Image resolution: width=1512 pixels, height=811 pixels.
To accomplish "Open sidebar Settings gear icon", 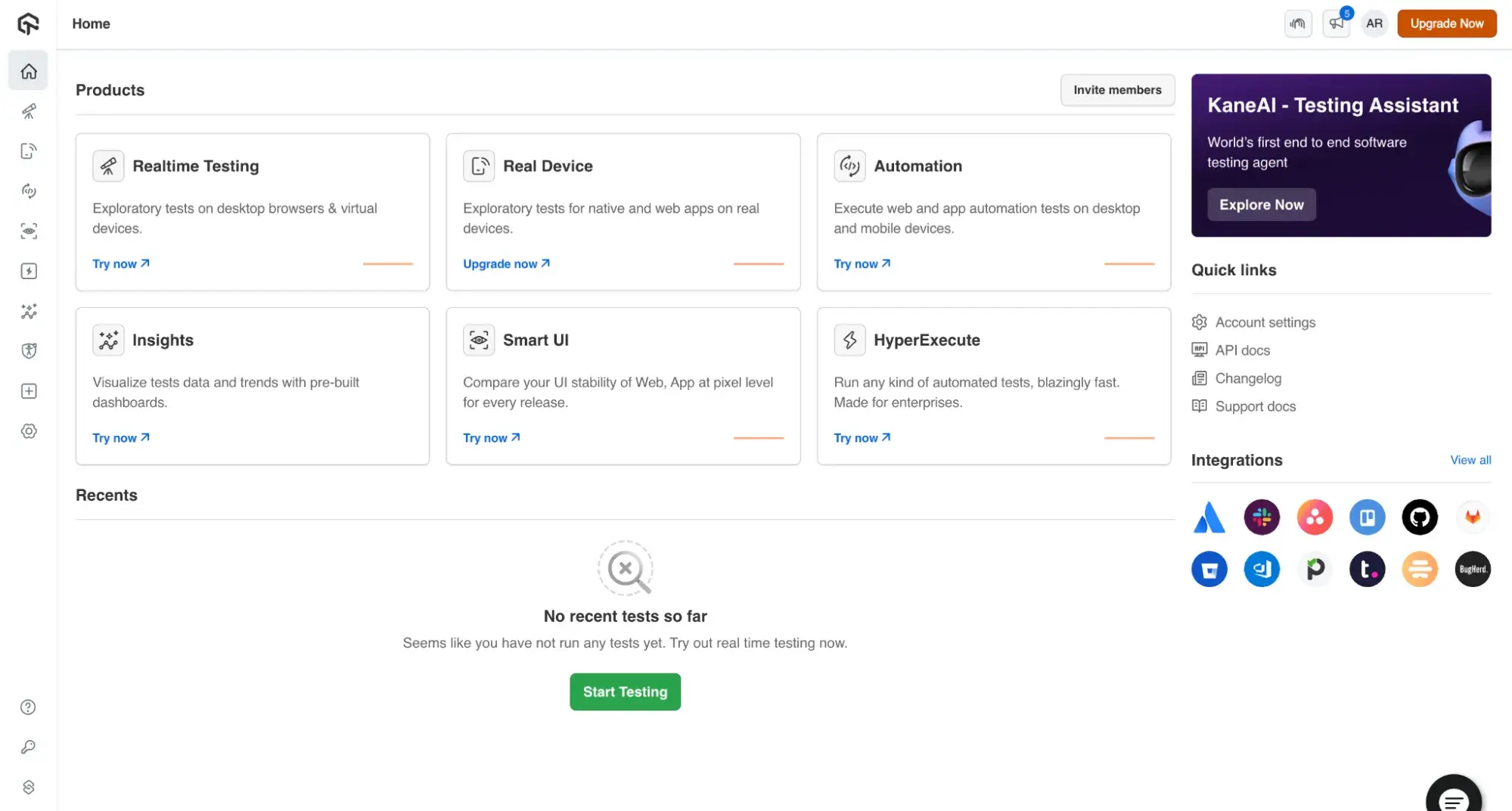I will click(x=29, y=431).
